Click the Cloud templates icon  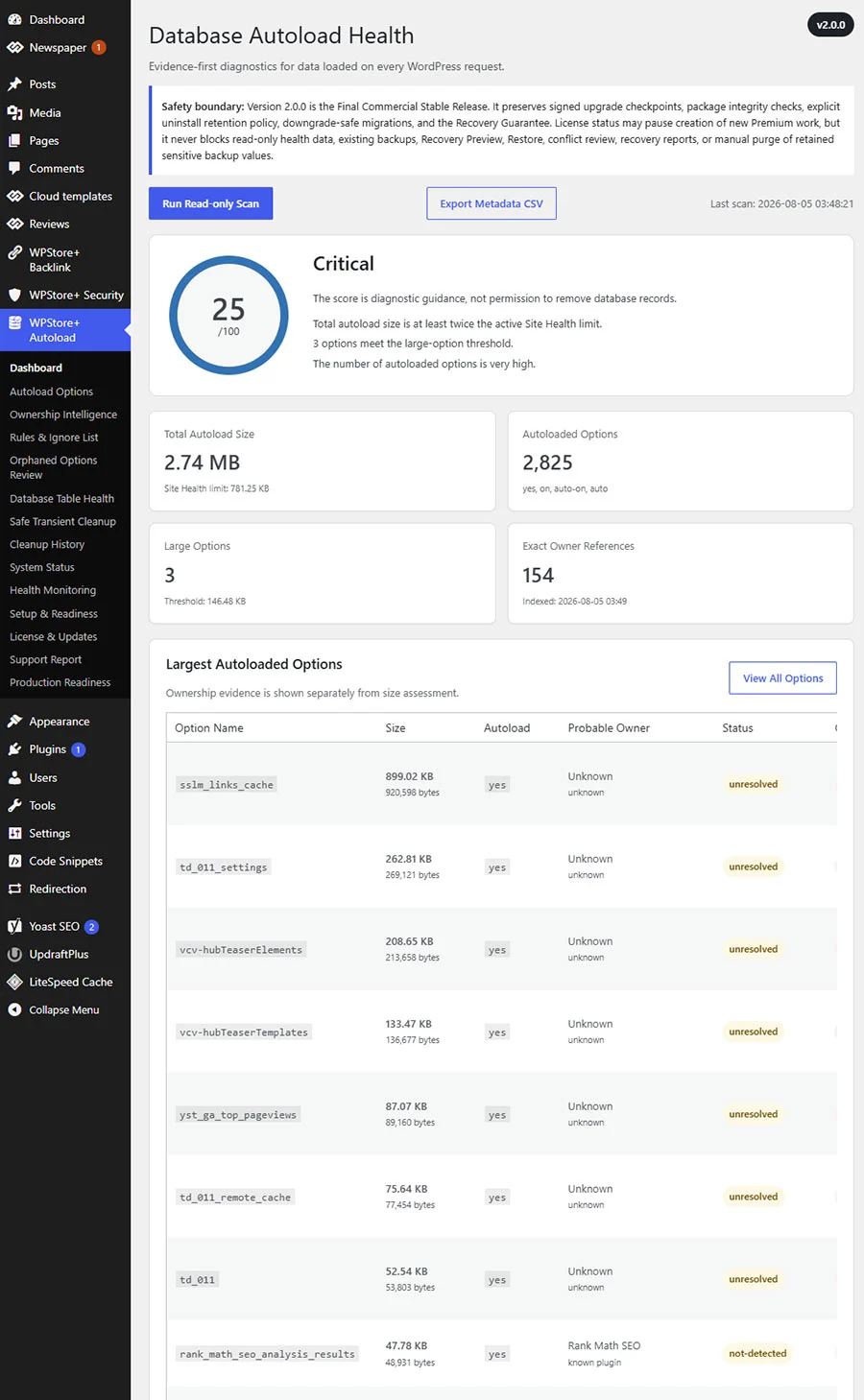coord(14,196)
